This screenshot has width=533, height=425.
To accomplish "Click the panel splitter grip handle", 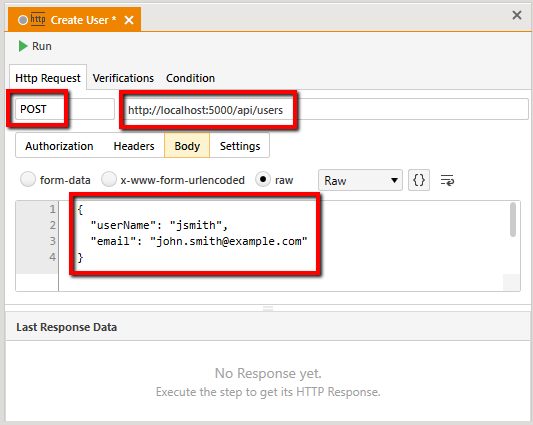I will click(268, 308).
